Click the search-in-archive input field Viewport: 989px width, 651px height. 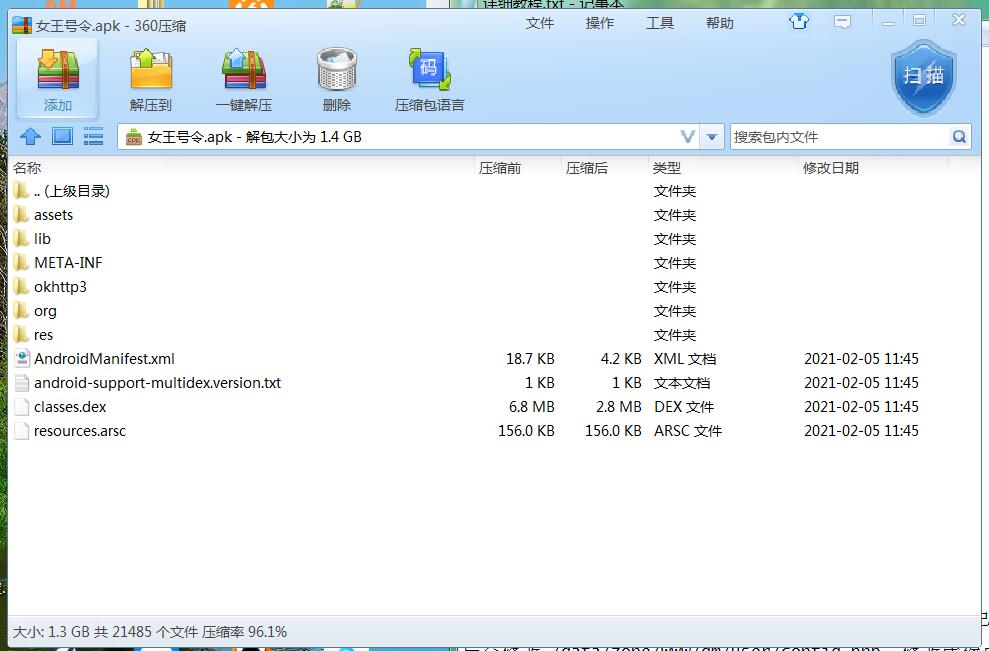[838, 137]
